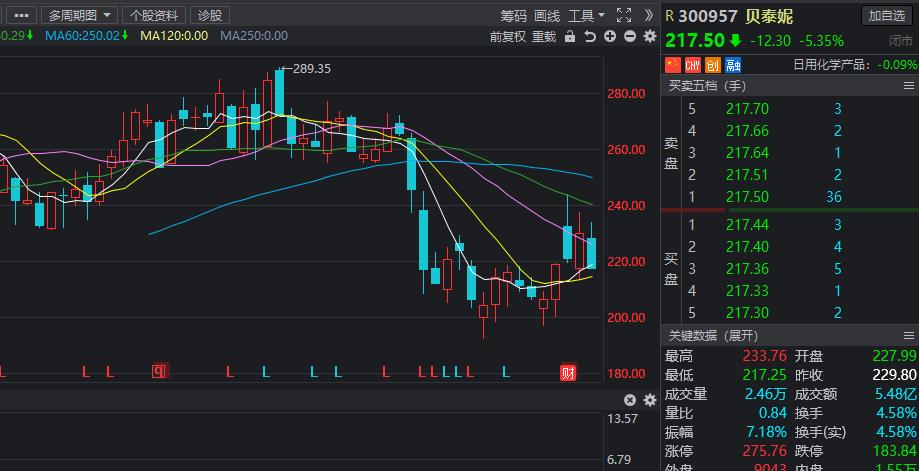Expand the 工具 tools dropdown
The image size is (919, 471).
[586, 15]
